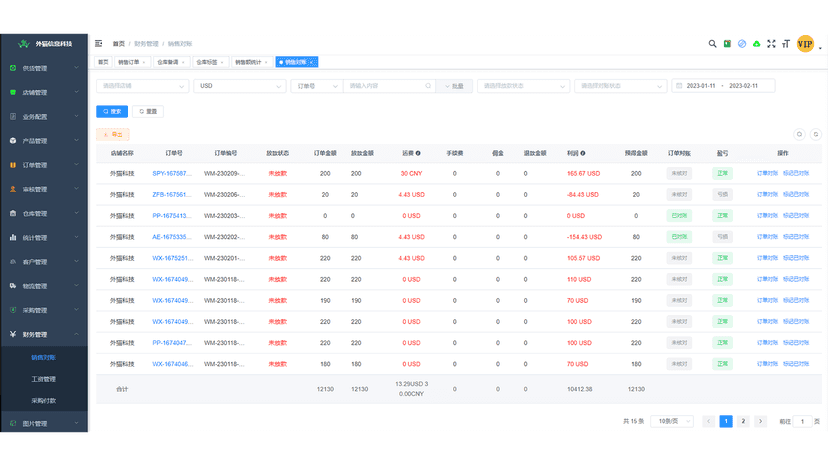Expand 审核管理 with its chevron

(x=76, y=189)
